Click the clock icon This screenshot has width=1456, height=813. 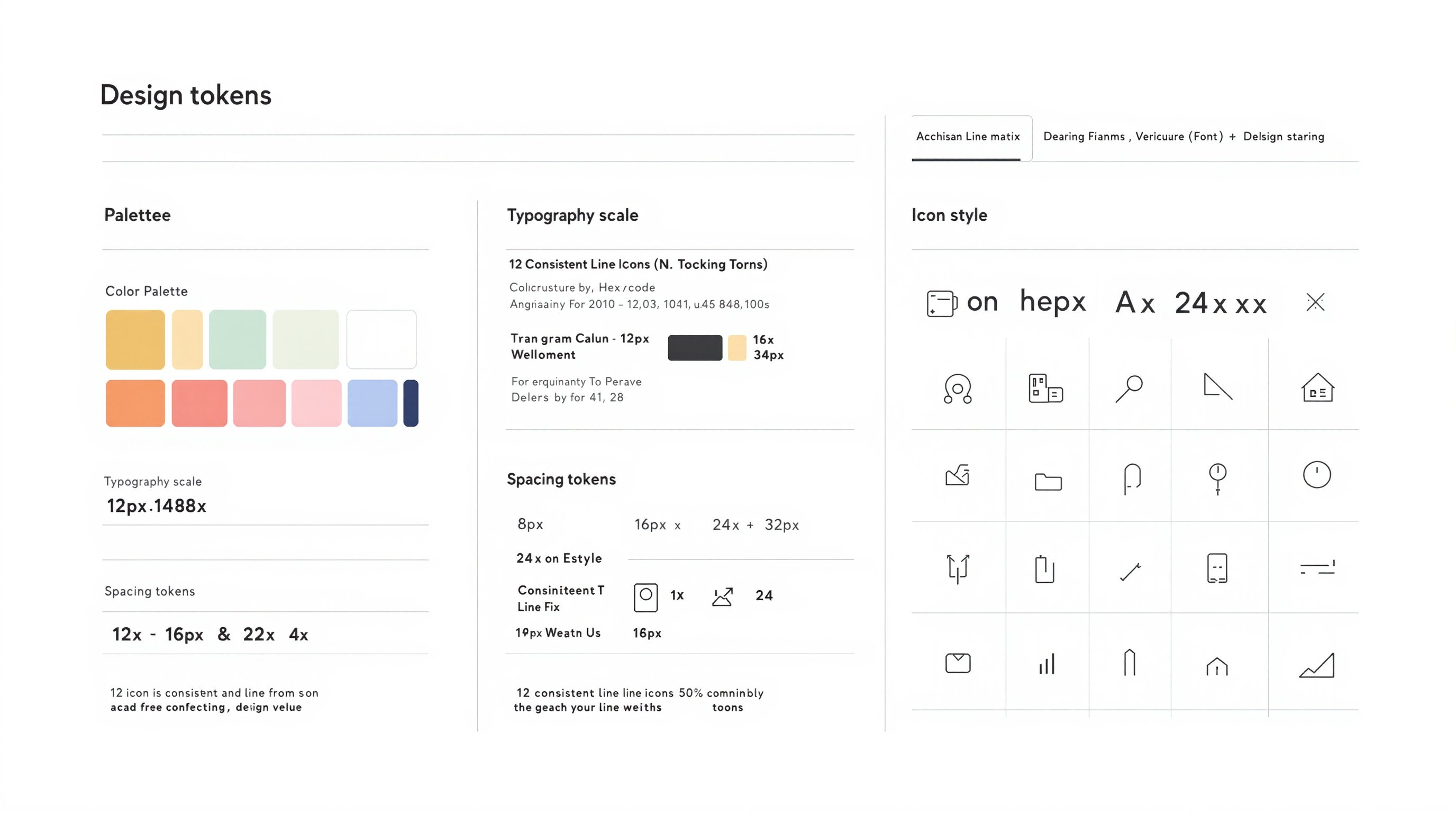pyautogui.click(x=1317, y=476)
